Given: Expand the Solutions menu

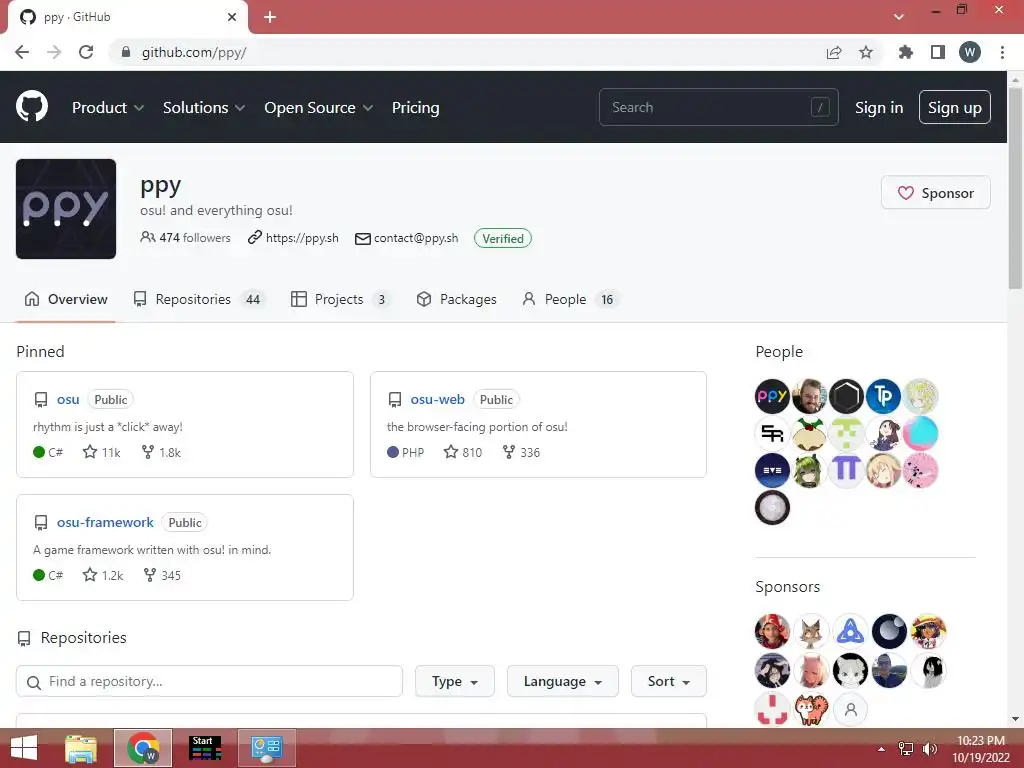Looking at the screenshot, I should click(x=204, y=108).
